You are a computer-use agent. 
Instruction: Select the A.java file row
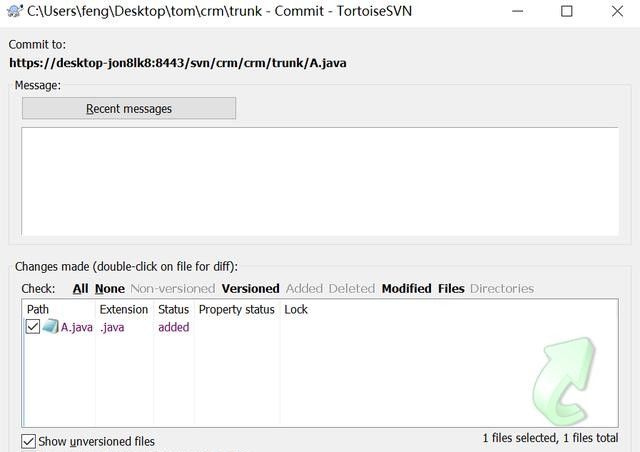click(78, 327)
